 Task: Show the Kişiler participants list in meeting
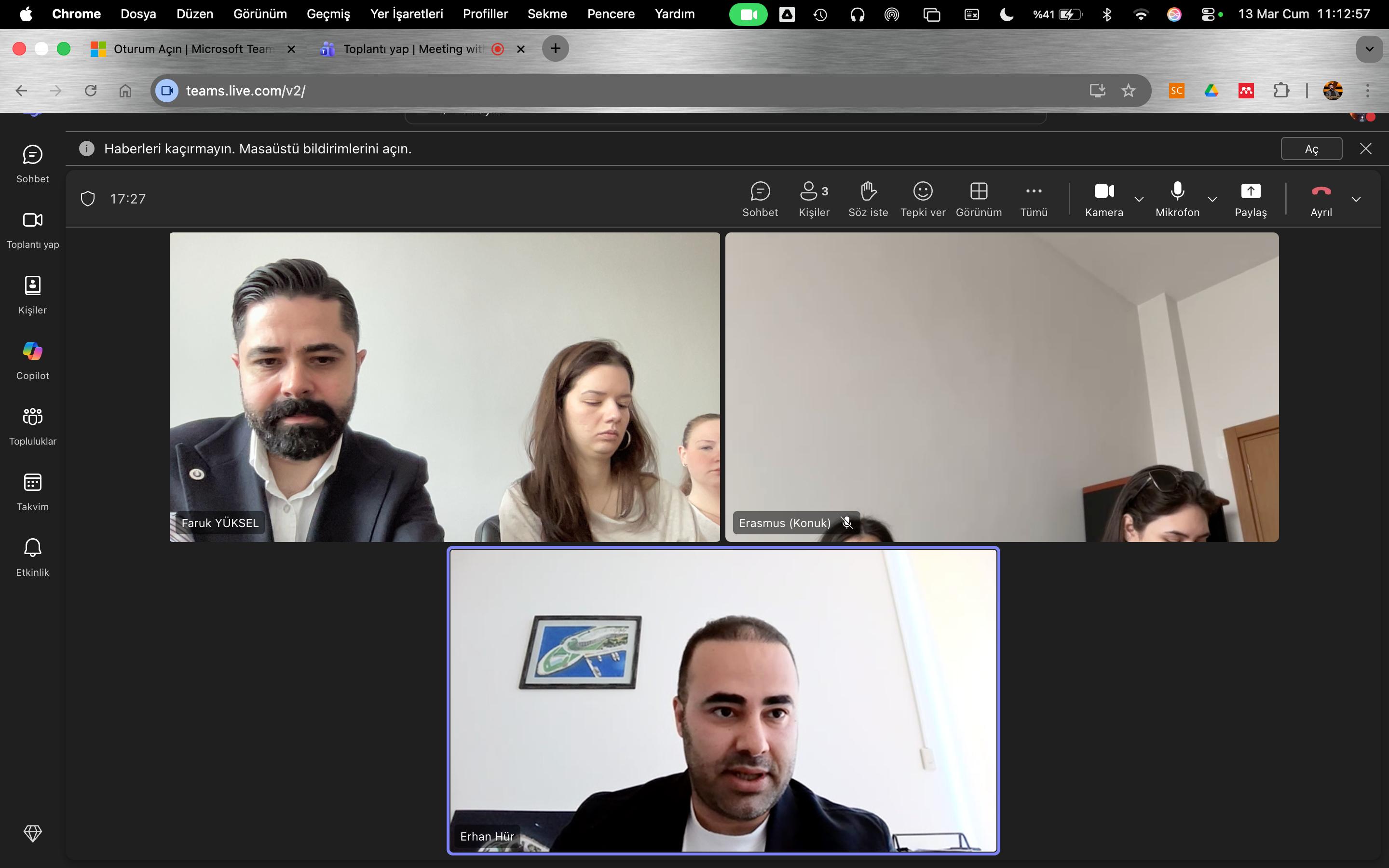point(813,199)
